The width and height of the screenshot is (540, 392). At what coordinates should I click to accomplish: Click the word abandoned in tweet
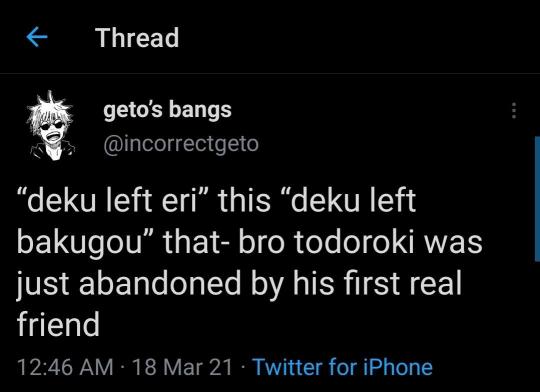(160, 283)
